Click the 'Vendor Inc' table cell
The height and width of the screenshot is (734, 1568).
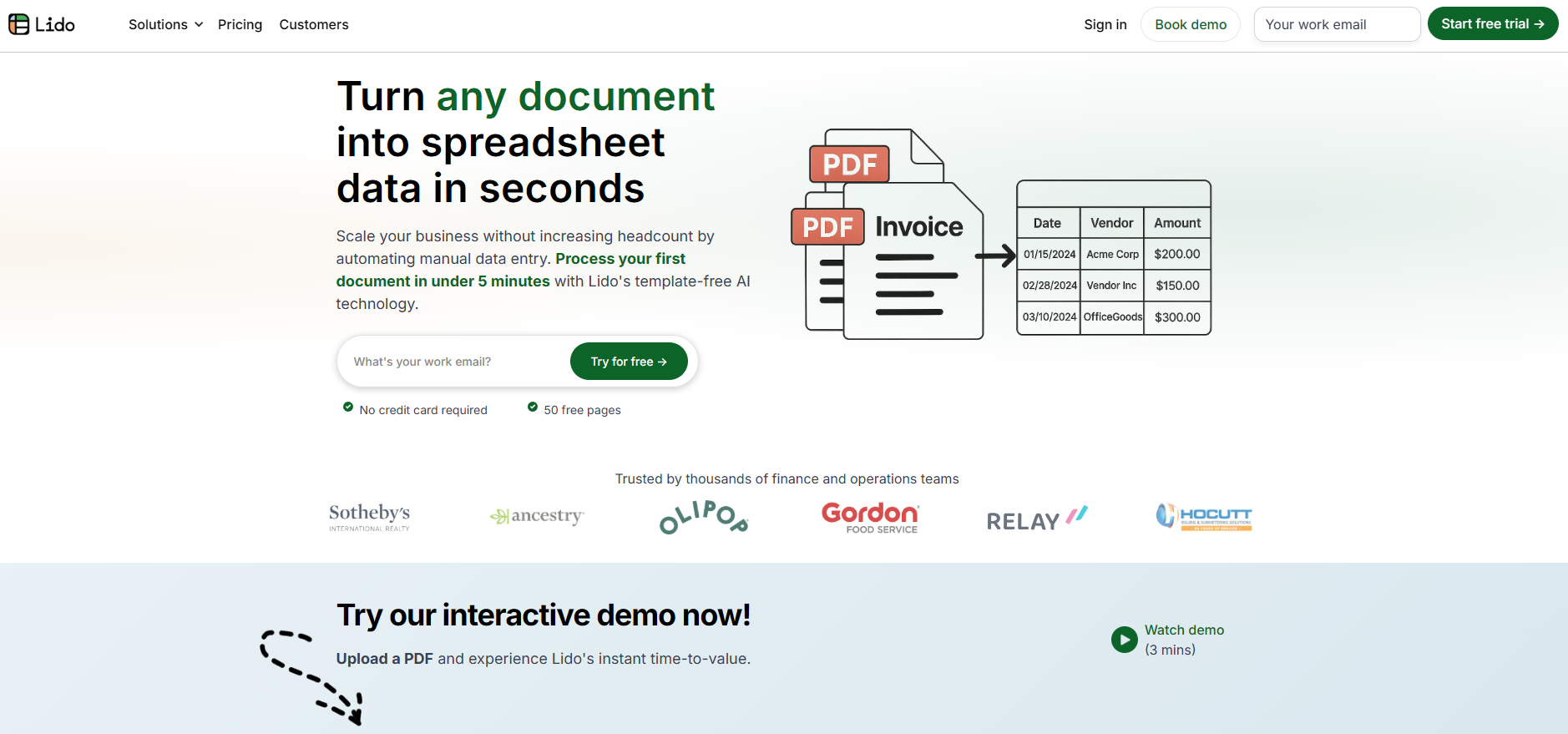click(x=1112, y=286)
